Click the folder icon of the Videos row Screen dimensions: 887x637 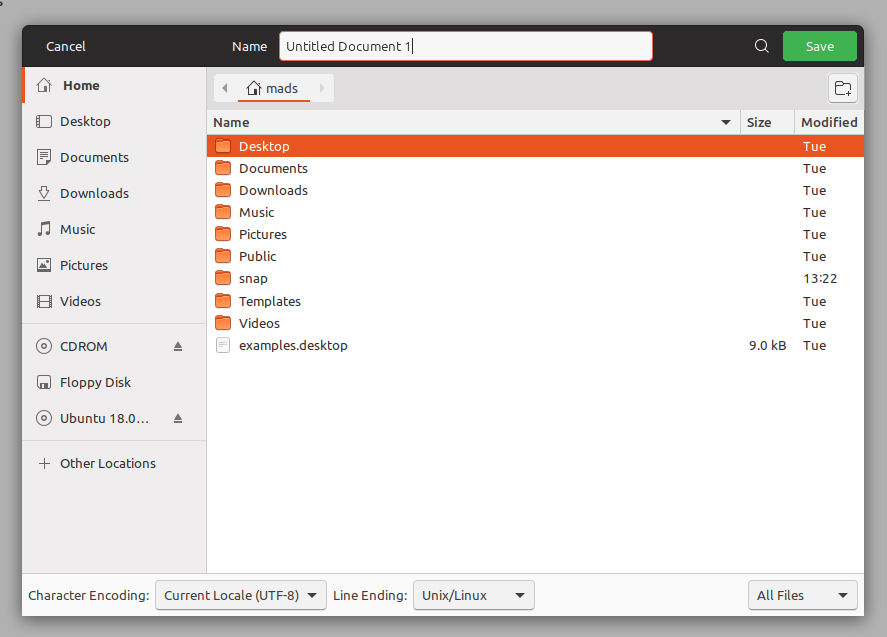[x=223, y=323]
